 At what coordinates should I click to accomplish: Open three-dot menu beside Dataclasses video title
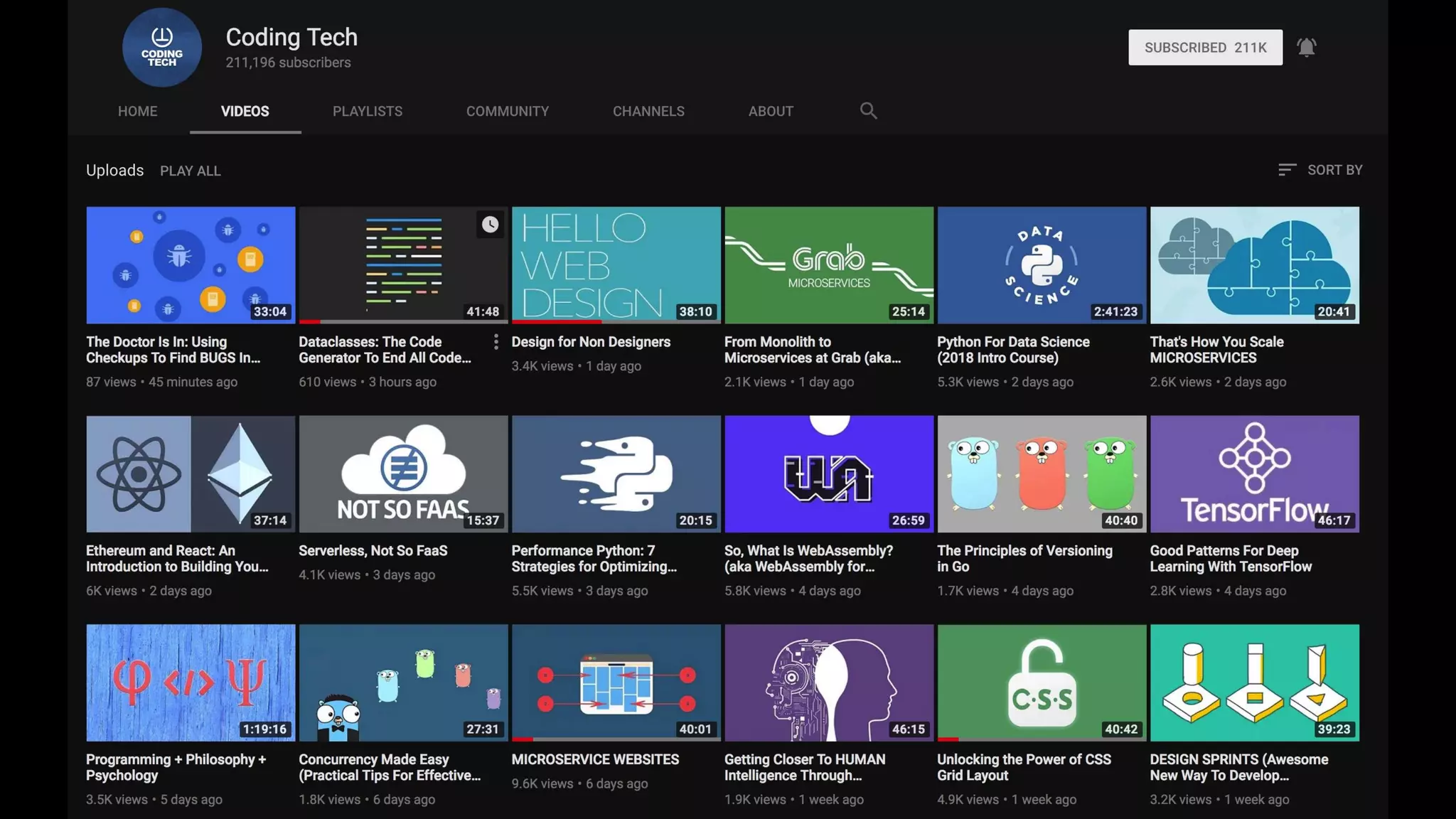(x=496, y=342)
